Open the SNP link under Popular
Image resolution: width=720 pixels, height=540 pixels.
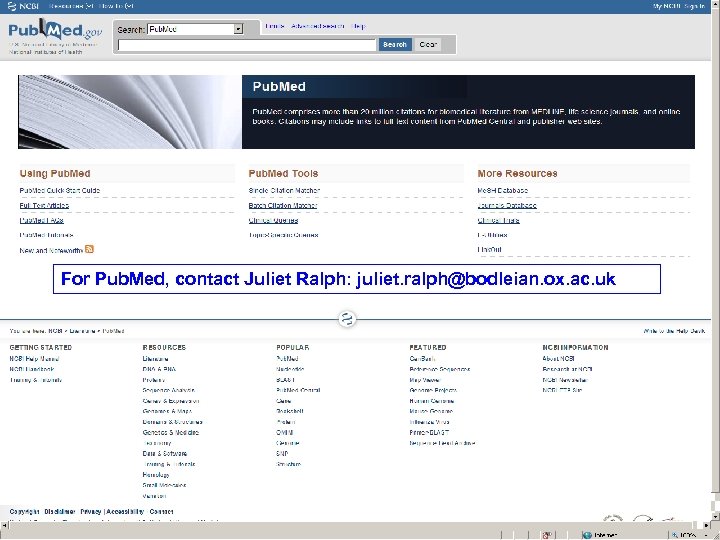click(282, 454)
